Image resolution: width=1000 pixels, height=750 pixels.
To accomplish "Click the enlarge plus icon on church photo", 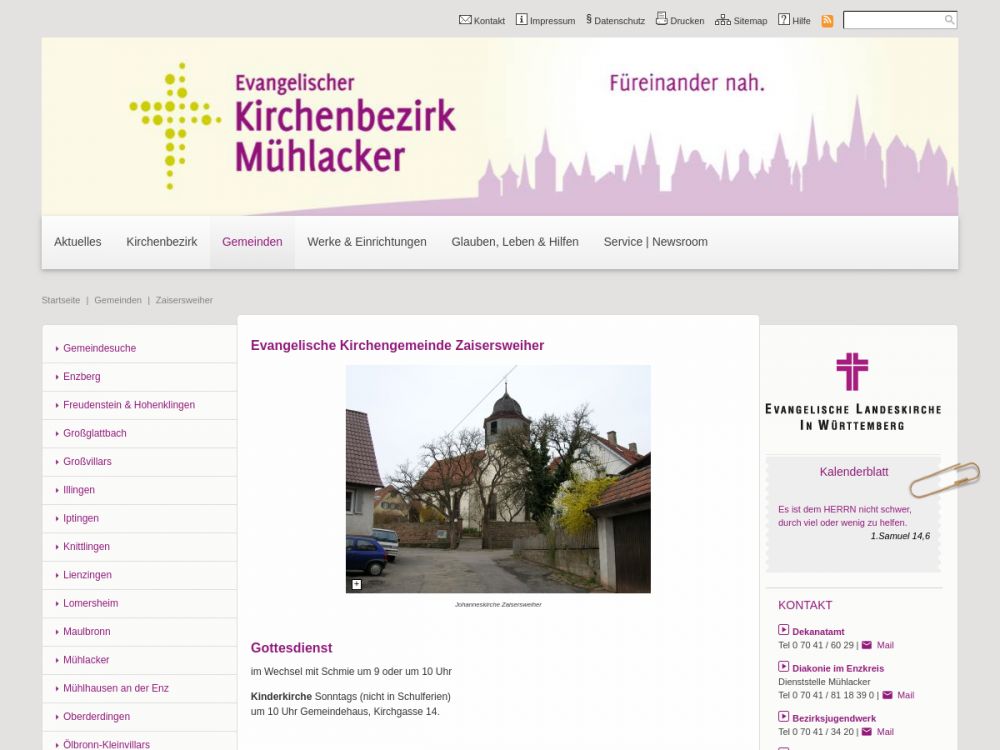I will (x=357, y=584).
